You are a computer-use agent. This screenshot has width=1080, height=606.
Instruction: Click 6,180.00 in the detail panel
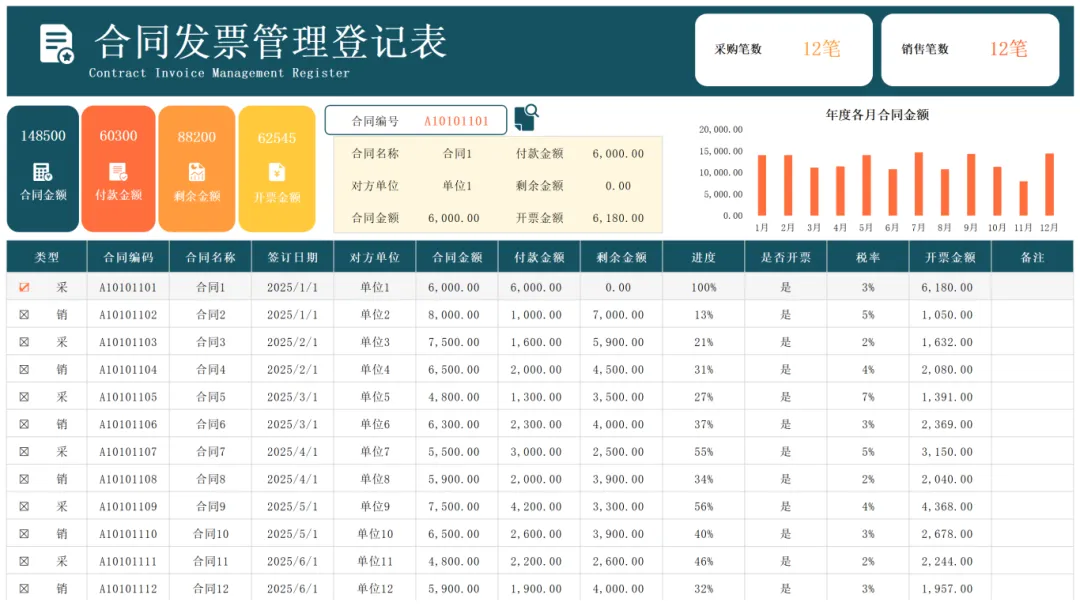[619, 218]
